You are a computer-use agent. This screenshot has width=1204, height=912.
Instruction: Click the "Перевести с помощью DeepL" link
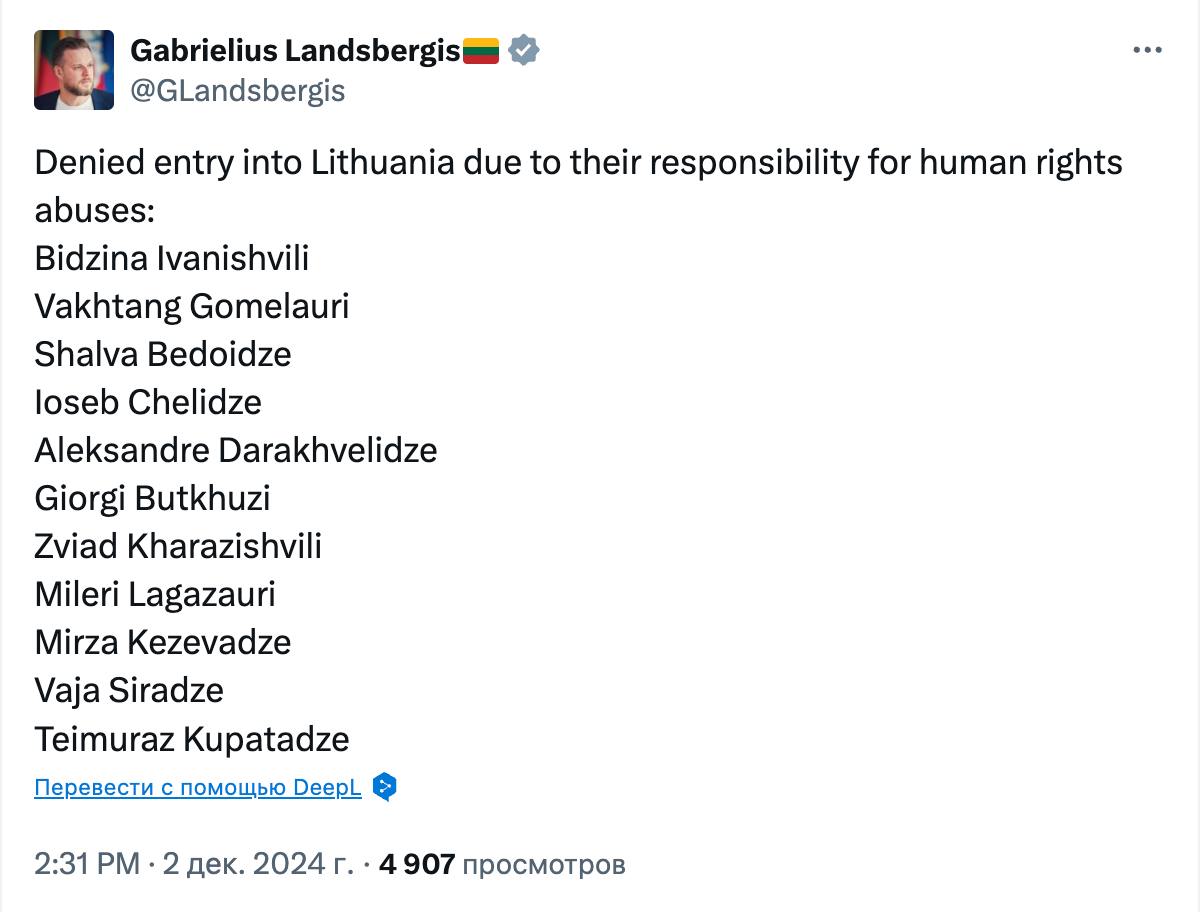click(x=198, y=787)
